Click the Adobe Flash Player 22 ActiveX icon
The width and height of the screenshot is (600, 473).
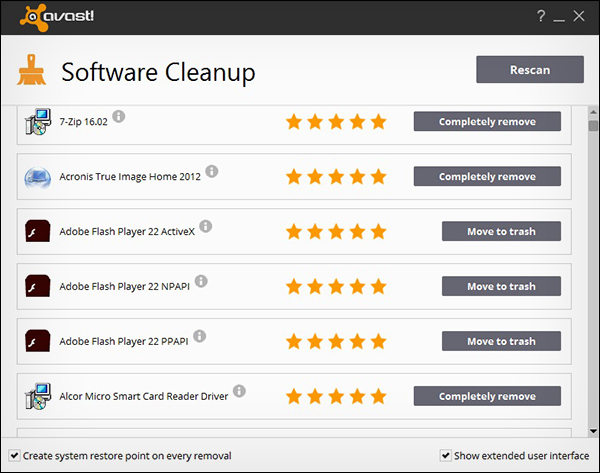(38, 231)
